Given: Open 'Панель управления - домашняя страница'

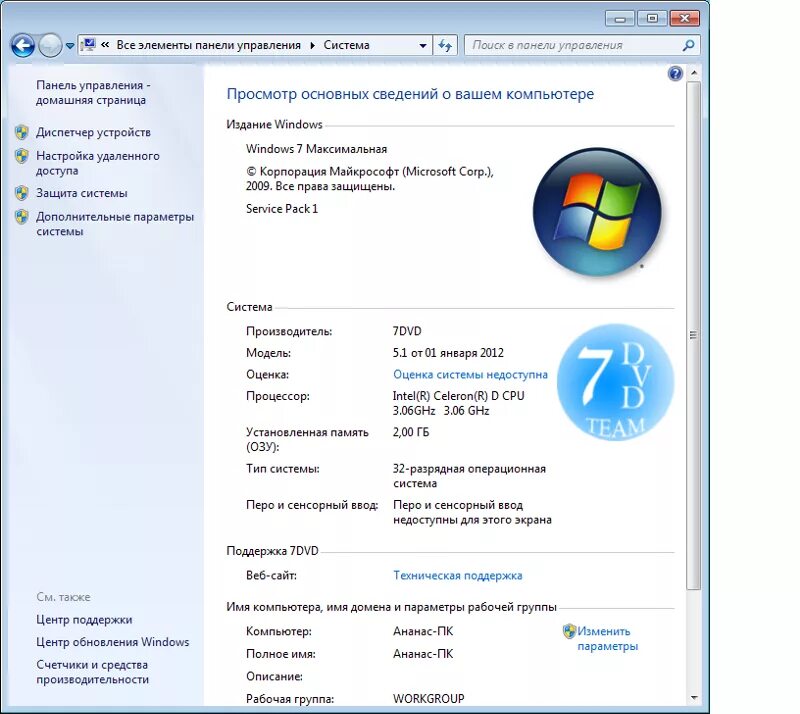Looking at the screenshot, I should click(x=93, y=92).
